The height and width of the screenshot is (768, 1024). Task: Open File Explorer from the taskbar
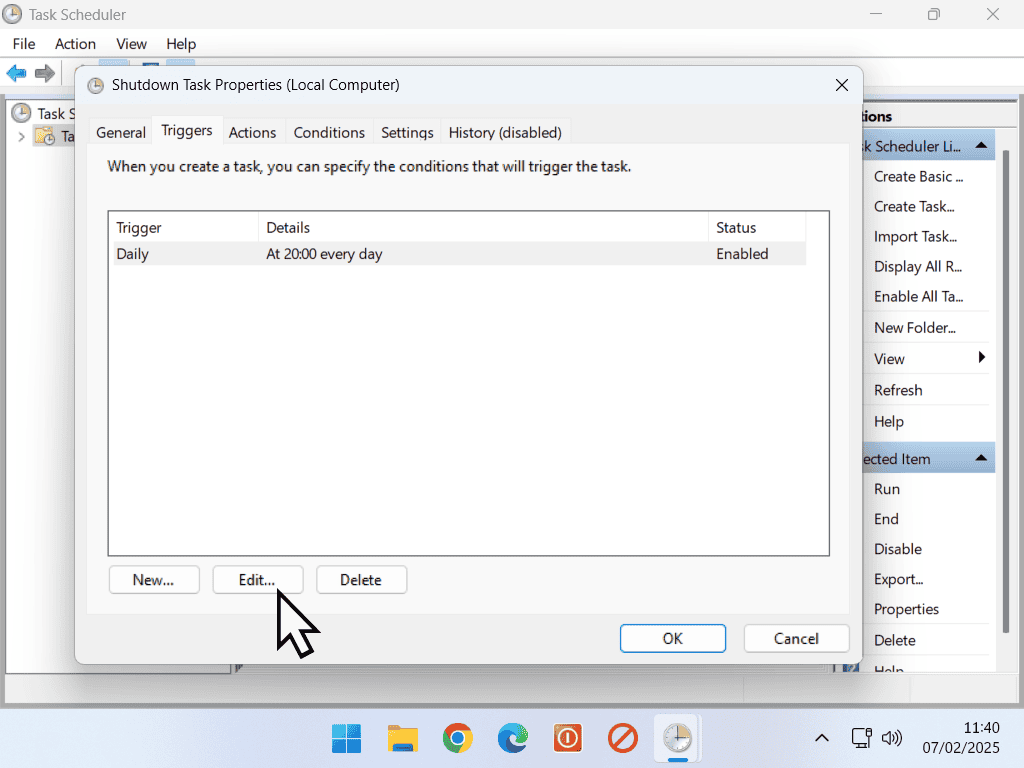pos(403,739)
